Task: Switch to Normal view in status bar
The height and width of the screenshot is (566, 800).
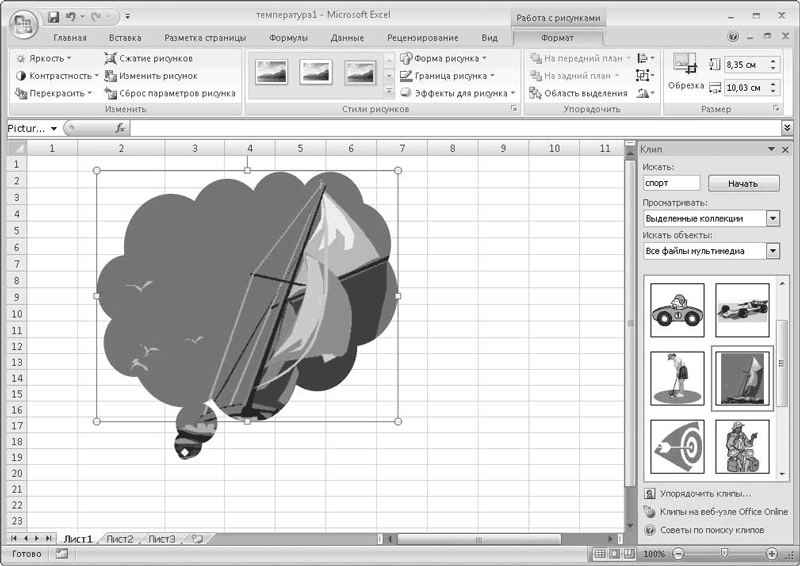Action: click(x=601, y=553)
